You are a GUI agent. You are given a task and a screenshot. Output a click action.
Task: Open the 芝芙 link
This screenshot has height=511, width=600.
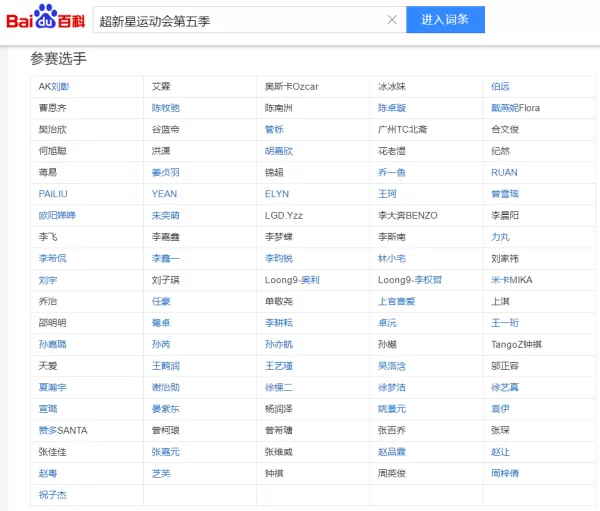click(161, 473)
